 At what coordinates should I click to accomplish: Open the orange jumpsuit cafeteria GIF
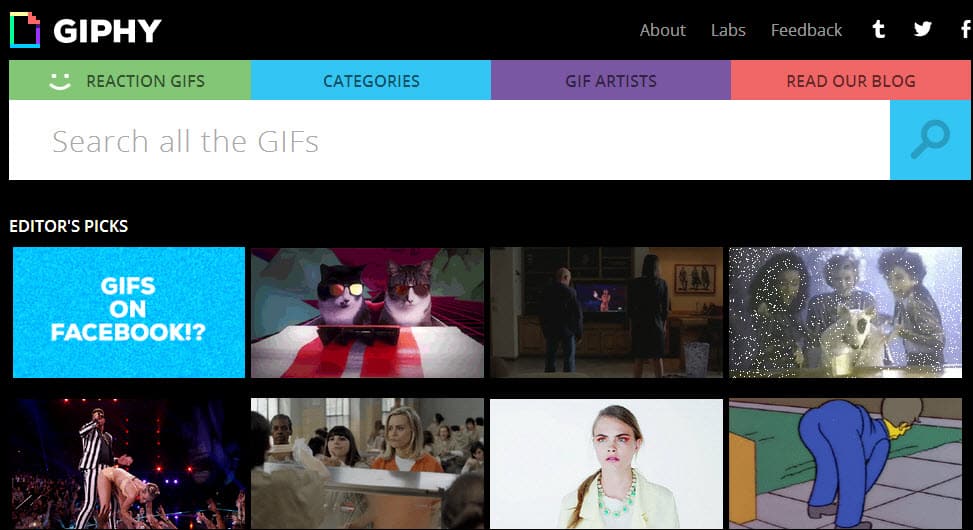pyautogui.click(x=367, y=464)
